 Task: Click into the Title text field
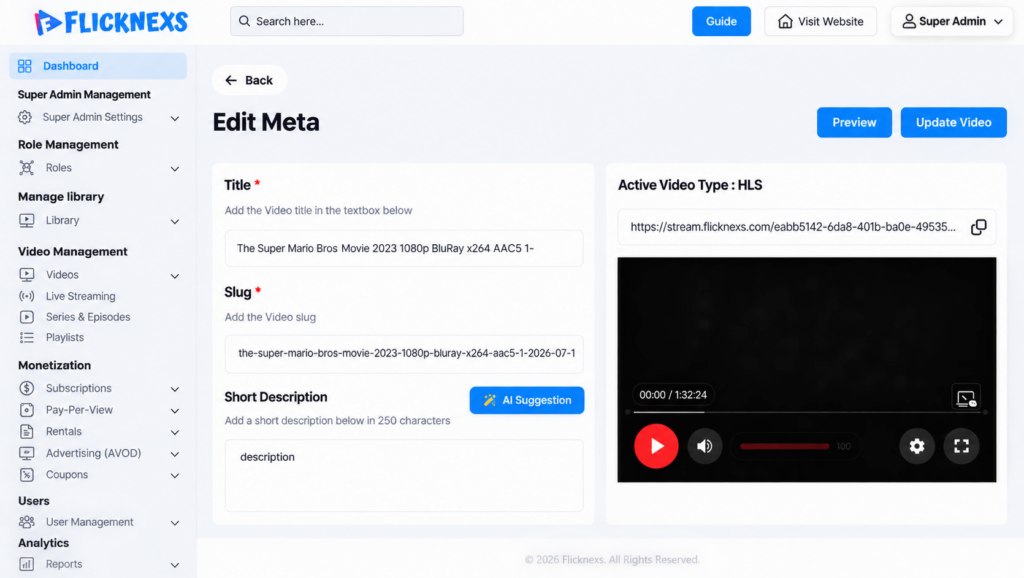click(x=404, y=248)
